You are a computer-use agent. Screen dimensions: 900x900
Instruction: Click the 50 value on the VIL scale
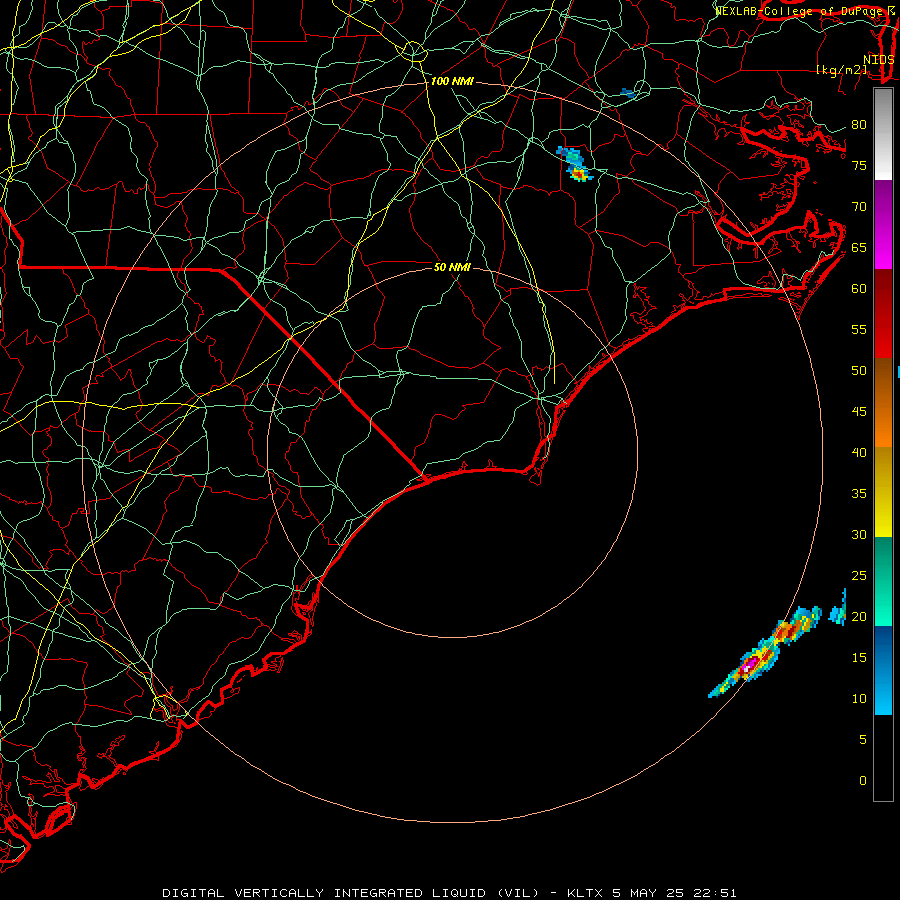point(859,371)
